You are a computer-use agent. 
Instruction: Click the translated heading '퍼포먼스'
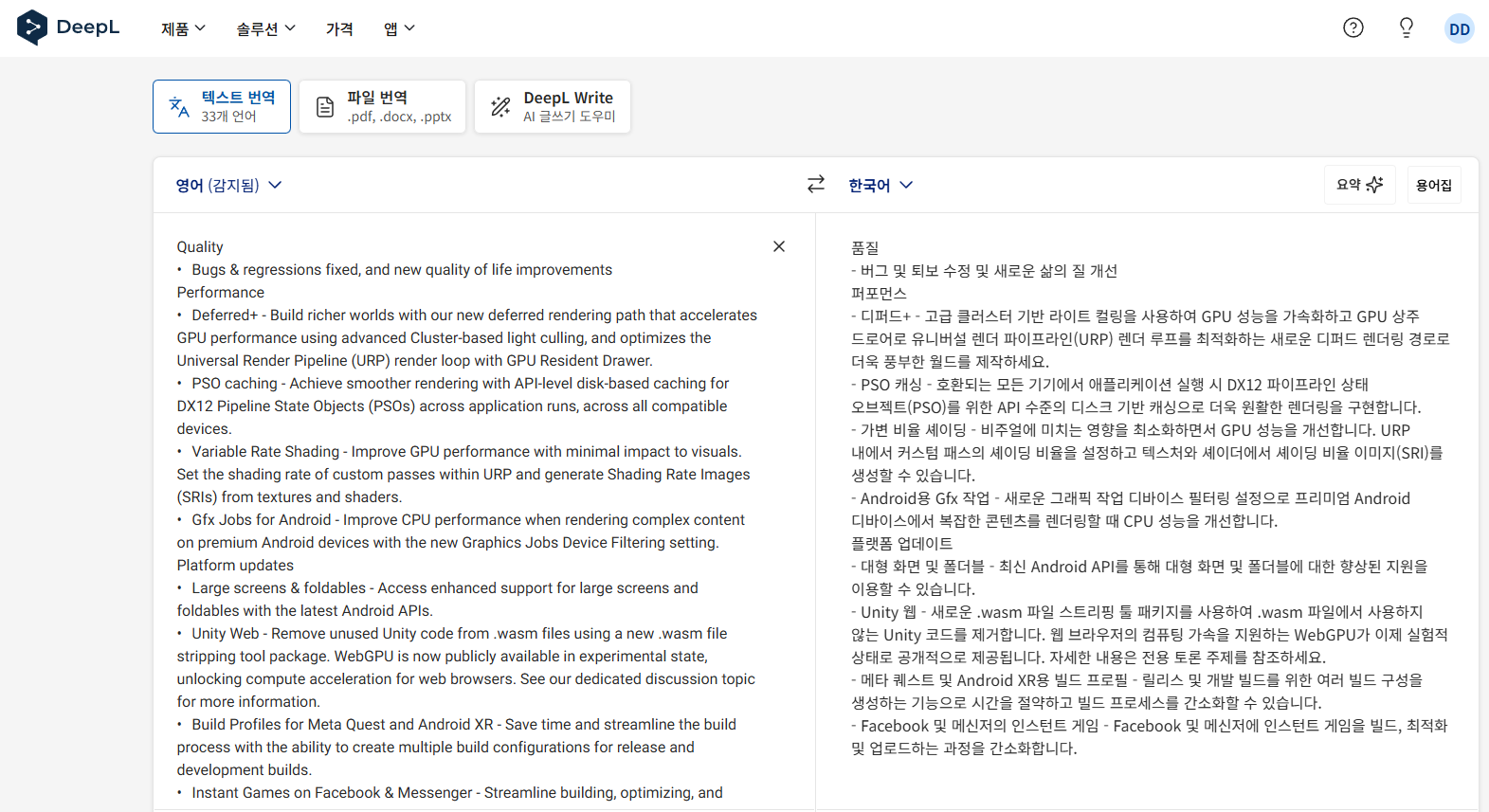(x=879, y=294)
